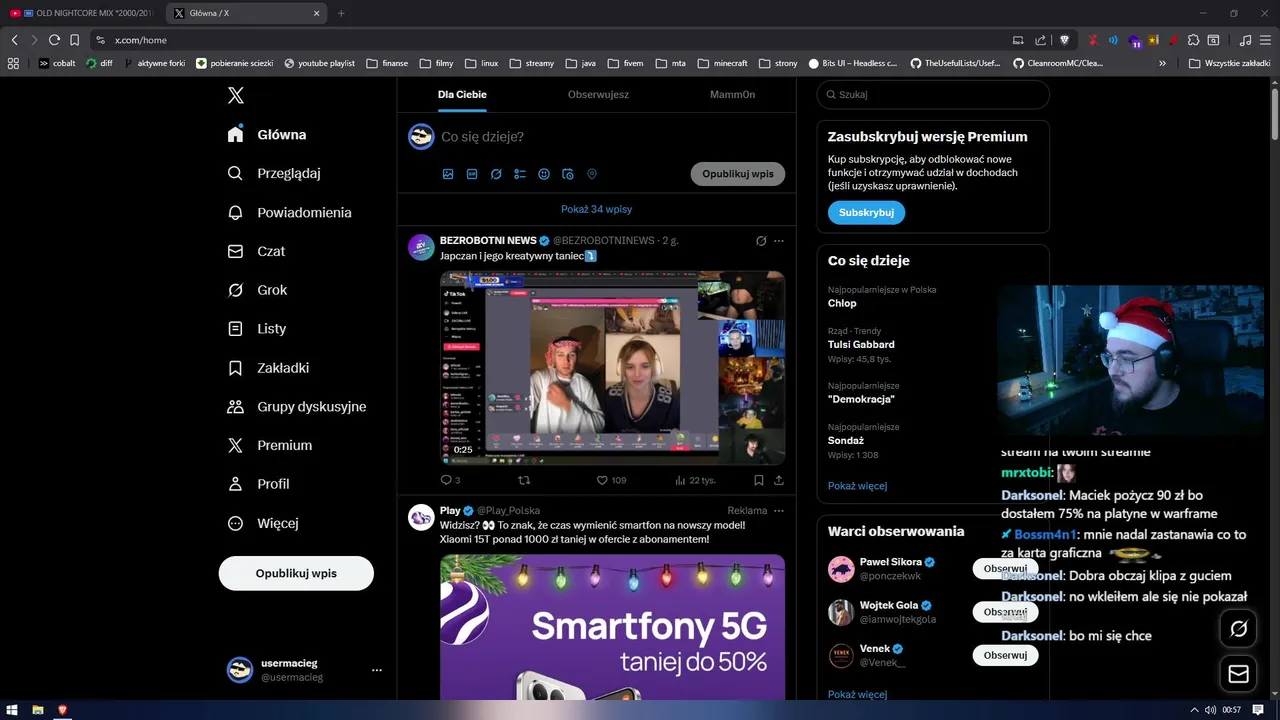The height and width of the screenshot is (720, 1280).
Task: View post analytics showing 22 tys.
Action: (695, 480)
